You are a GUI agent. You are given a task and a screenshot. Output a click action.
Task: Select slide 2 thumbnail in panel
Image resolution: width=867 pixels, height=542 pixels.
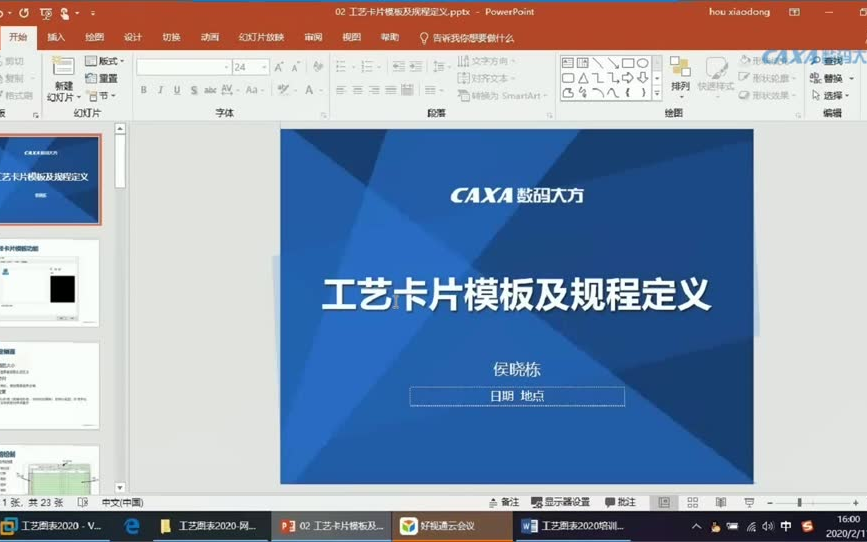(x=49, y=283)
